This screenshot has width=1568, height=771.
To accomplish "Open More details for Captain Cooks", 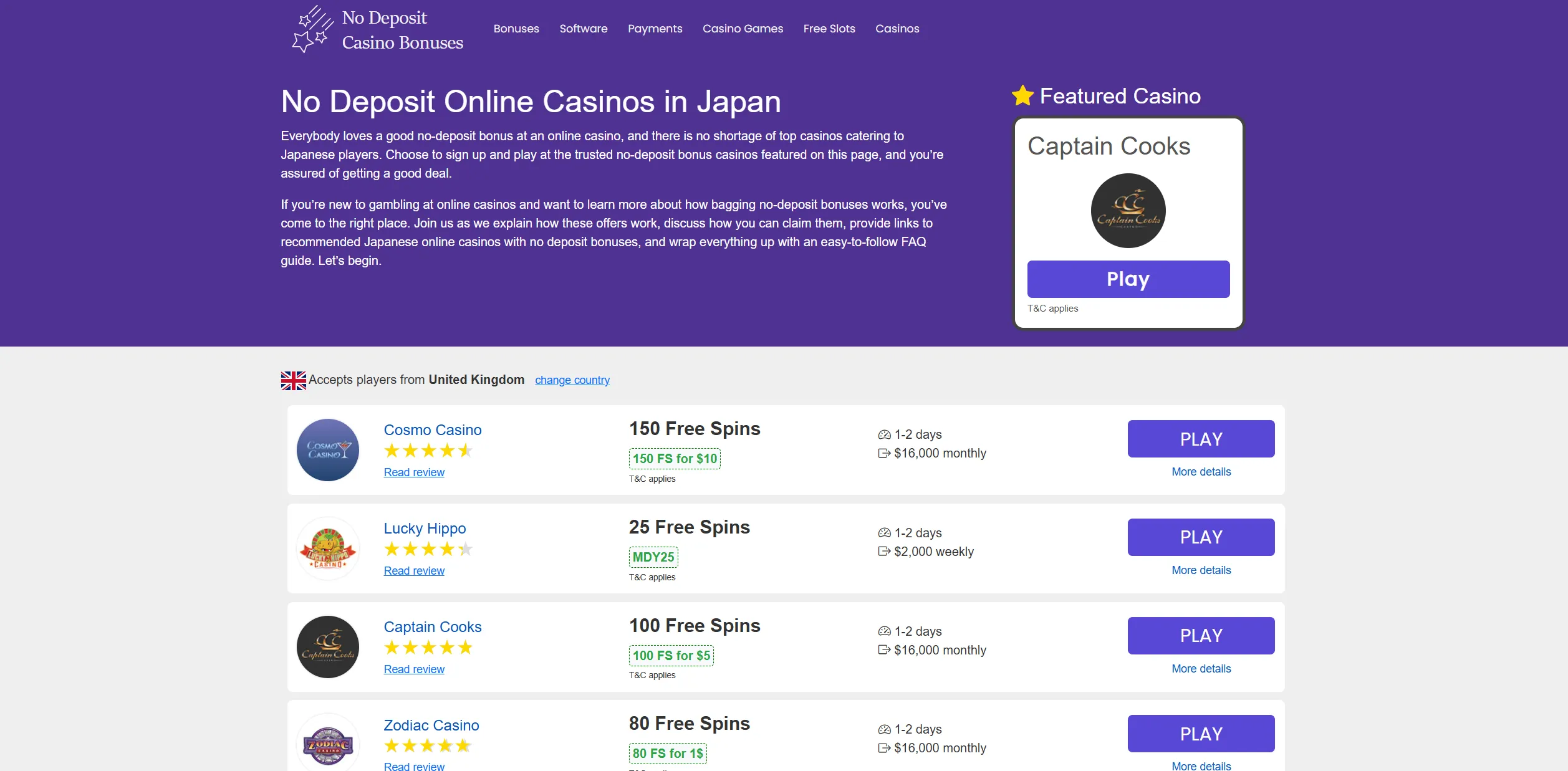I will pos(1201,669).
